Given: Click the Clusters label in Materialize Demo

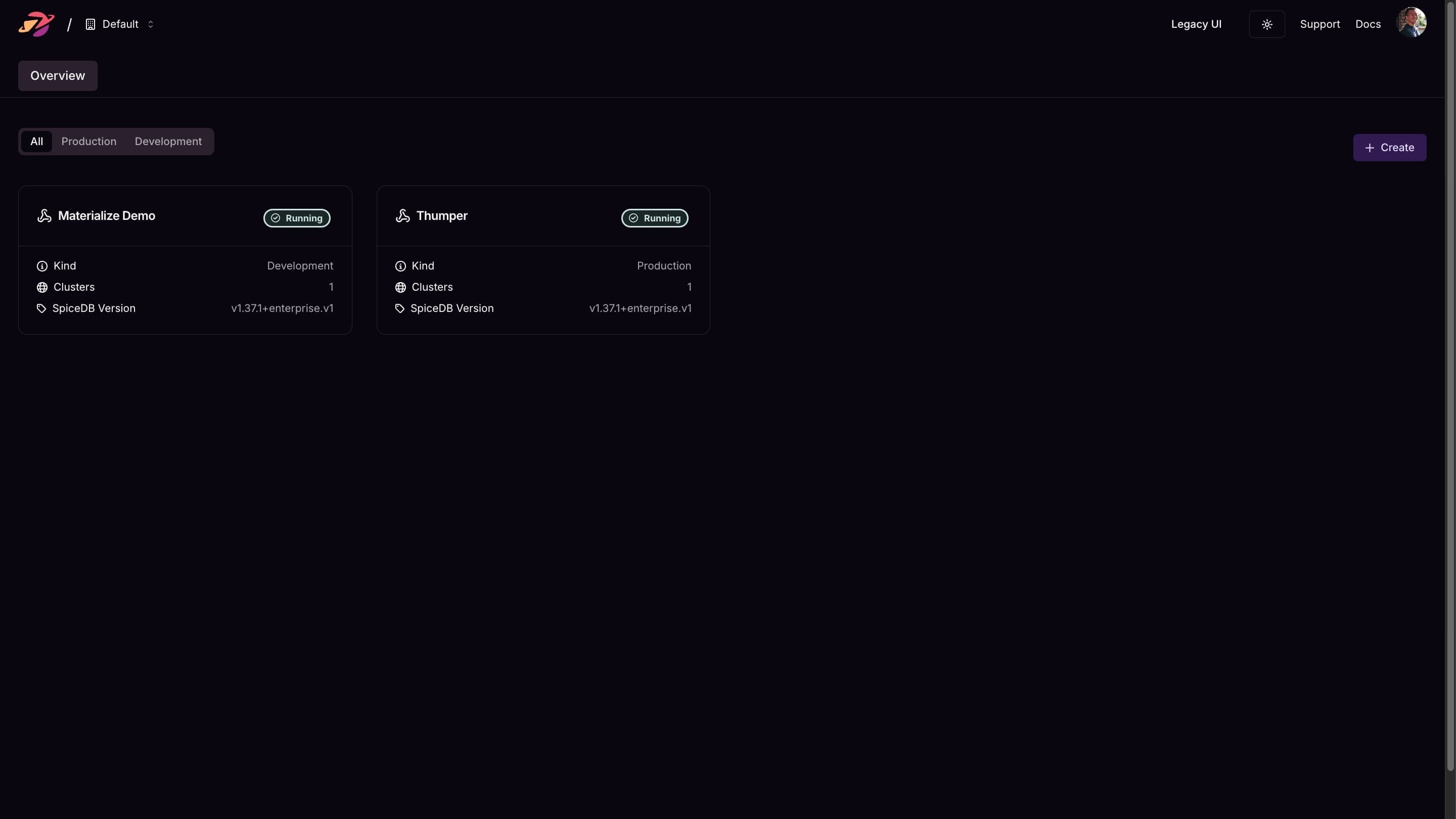Looking at the screenshot, I should tap(74, 287).
